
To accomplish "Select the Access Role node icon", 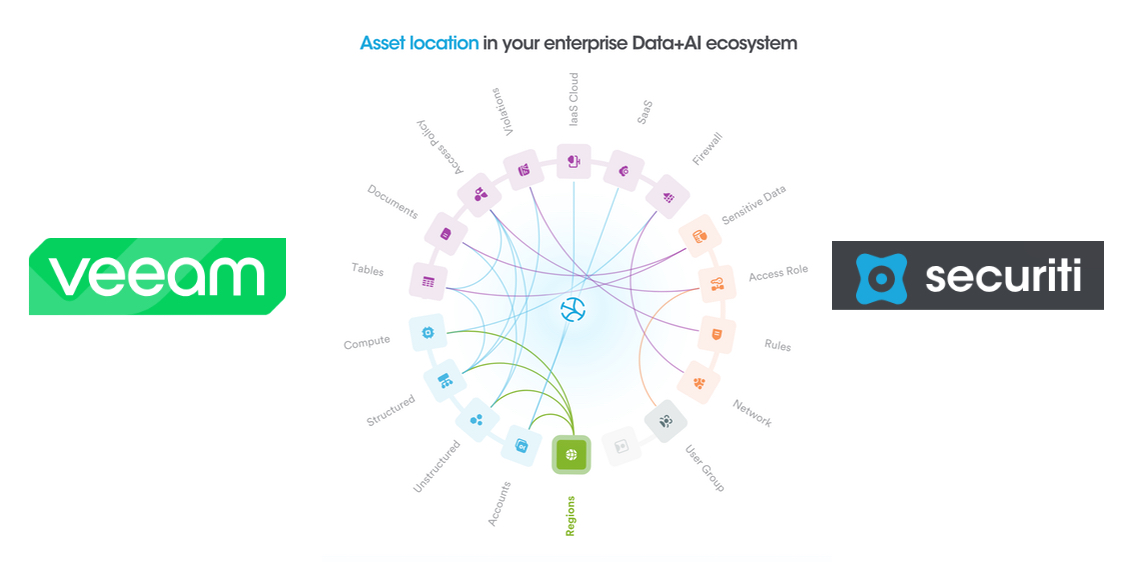I will [x=716, y=284].
